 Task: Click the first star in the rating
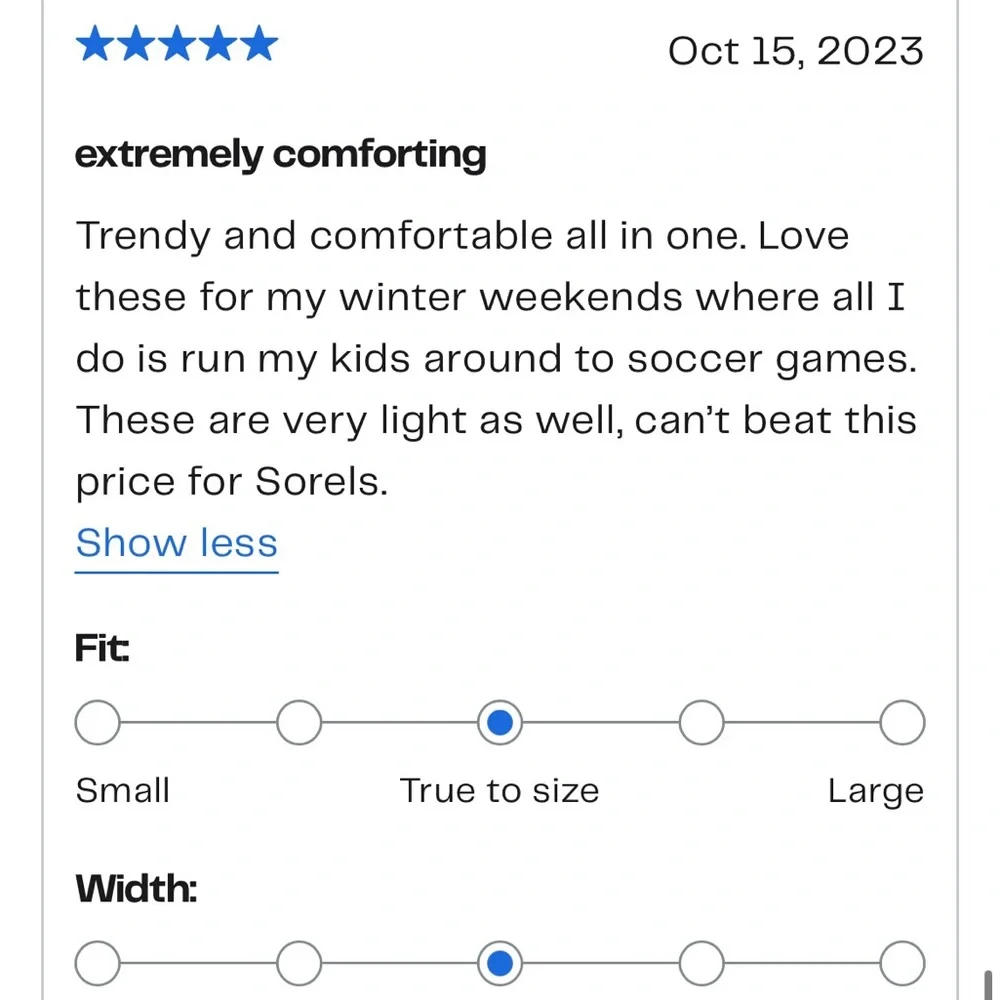click(x=96, y=42)
